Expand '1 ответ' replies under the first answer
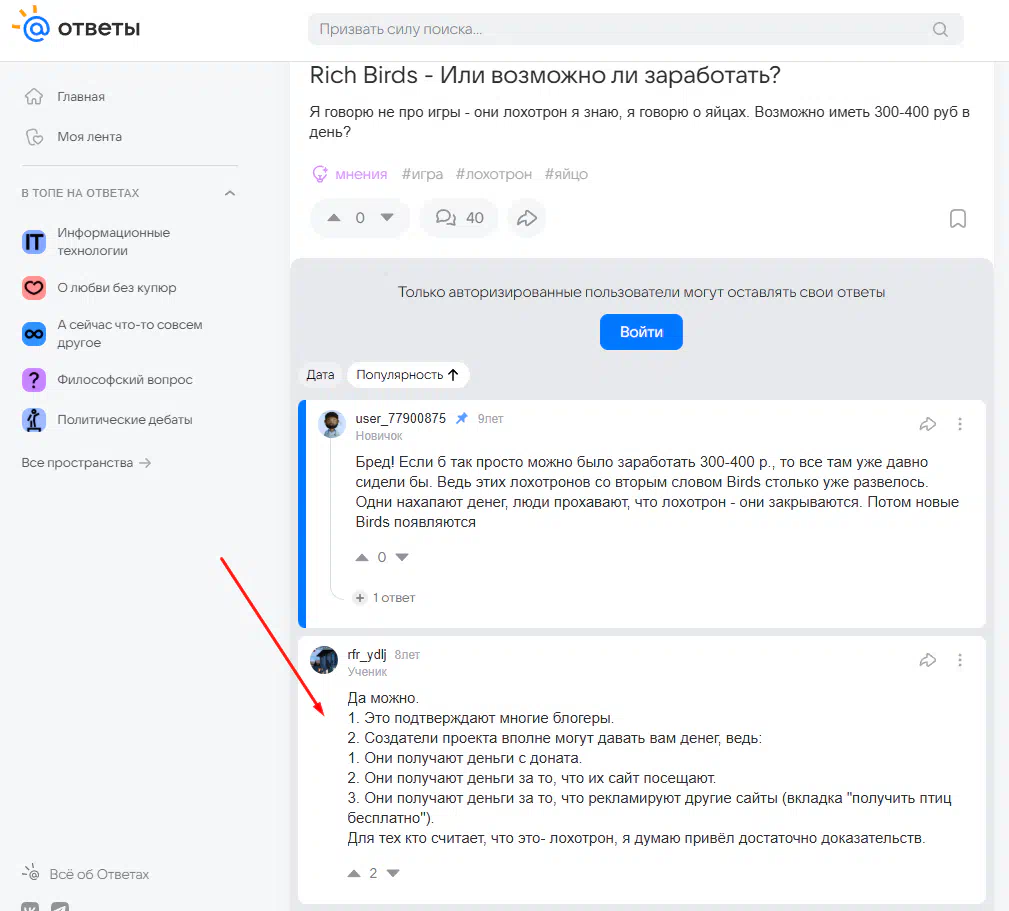The height and width of the screenshot is (911, 1009). coord(385,598)
